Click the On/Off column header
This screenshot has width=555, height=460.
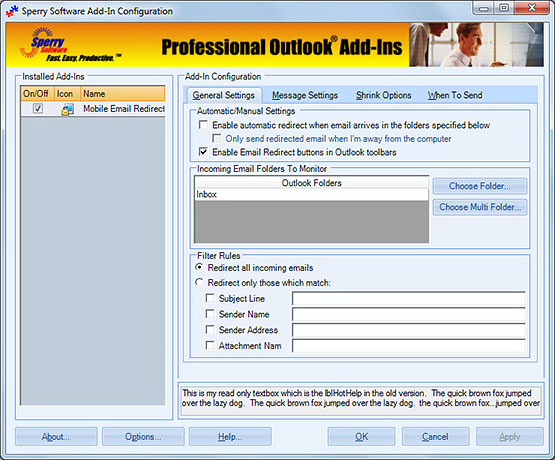click(37, 94)
